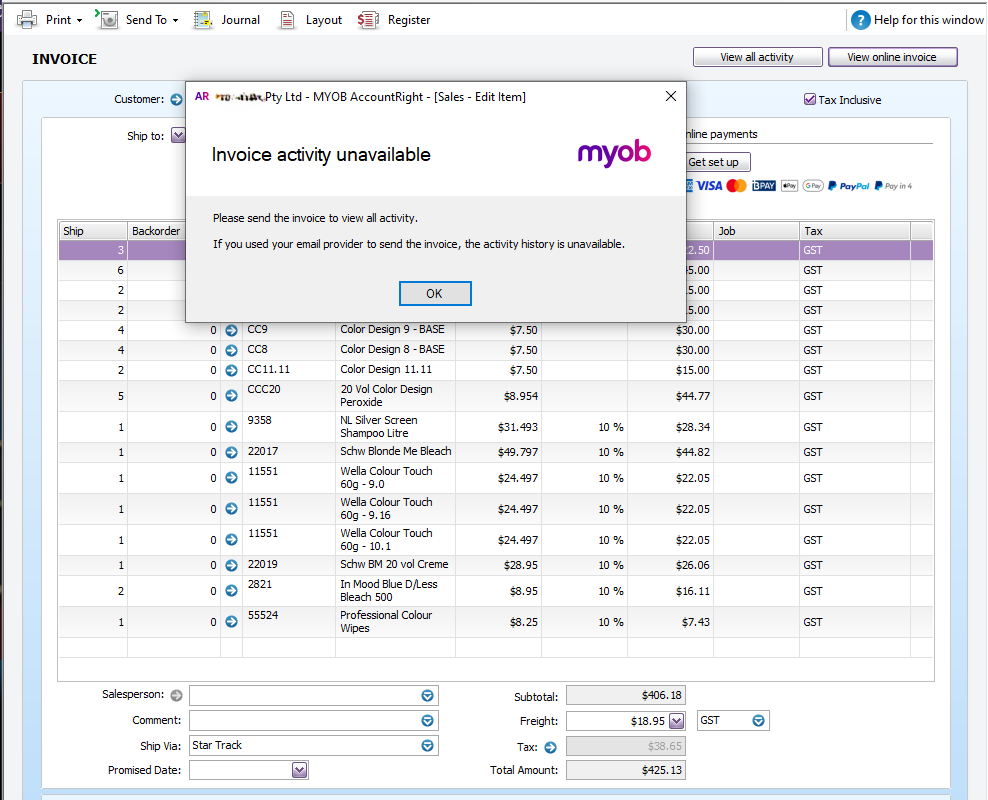
Task: Click the Print toolbar icon
Action: [x=28, y=19]
